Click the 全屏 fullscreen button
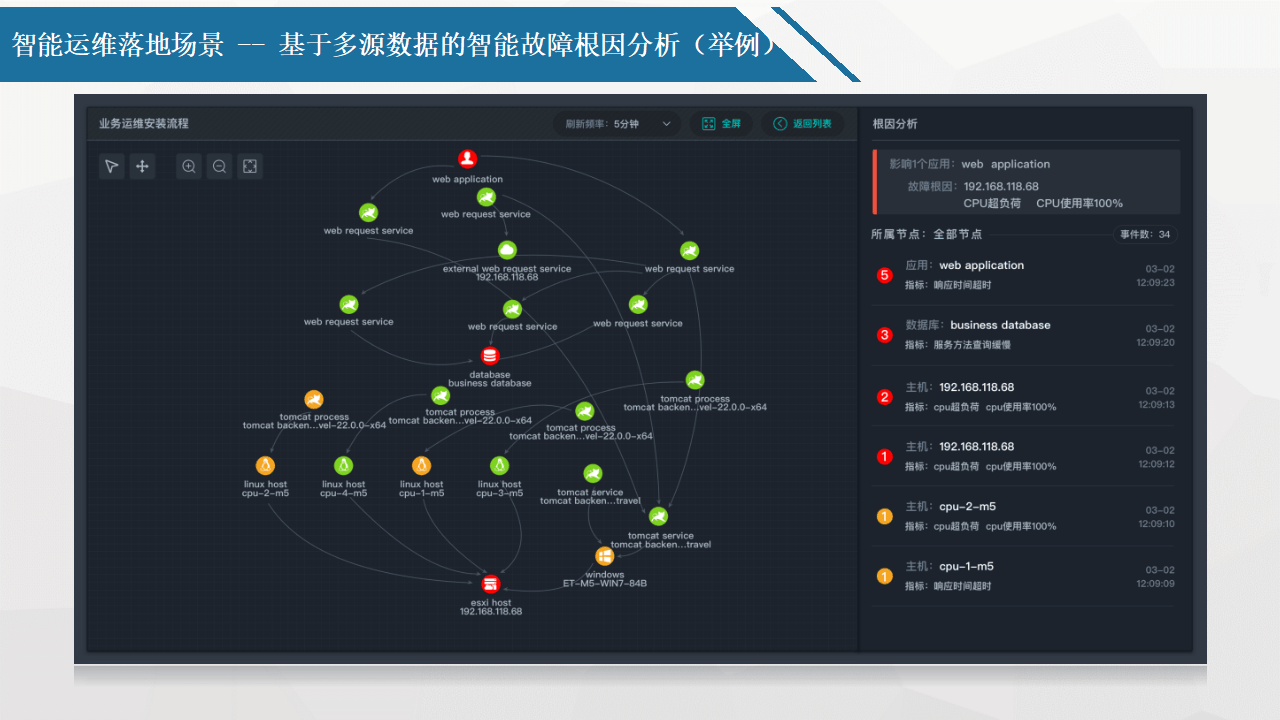 [x=721, y=124]
